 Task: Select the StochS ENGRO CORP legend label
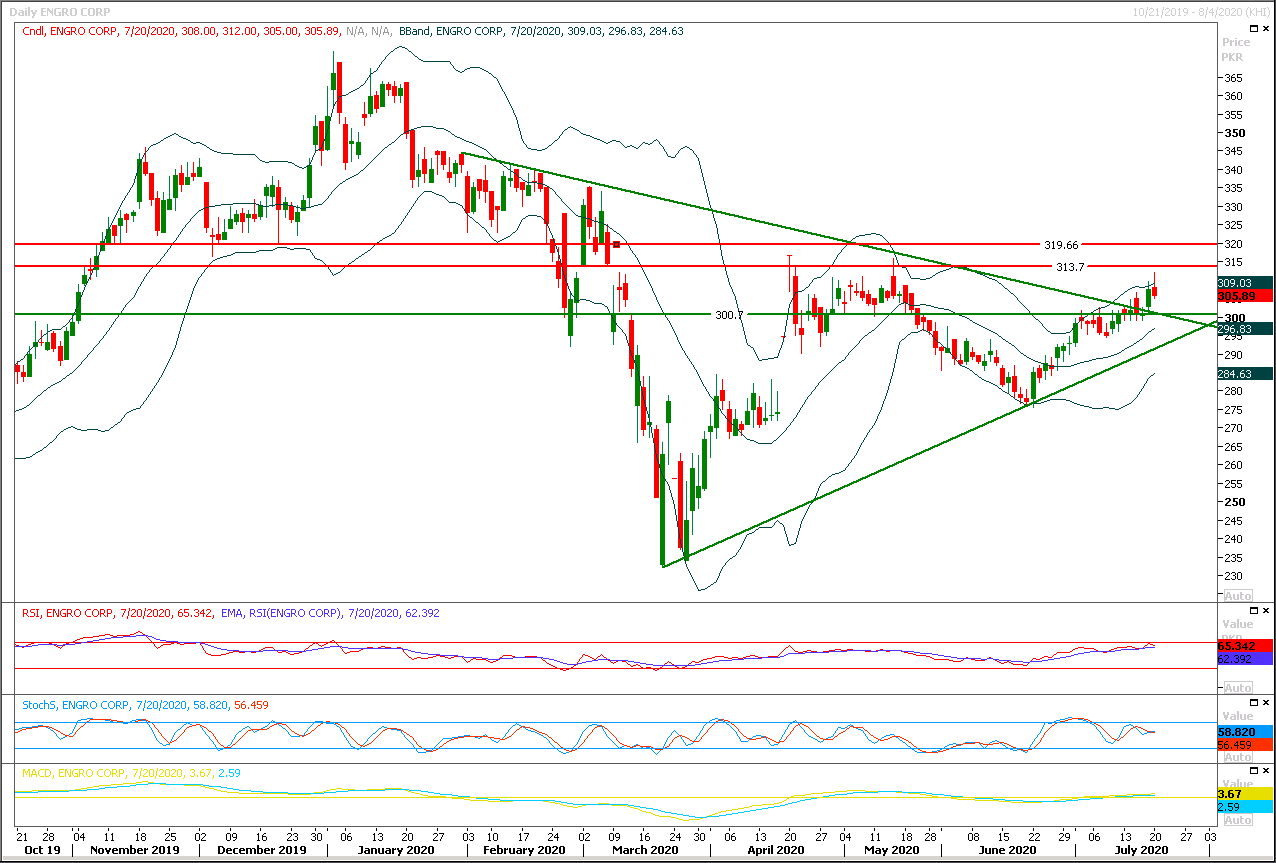tap(145, 705)
